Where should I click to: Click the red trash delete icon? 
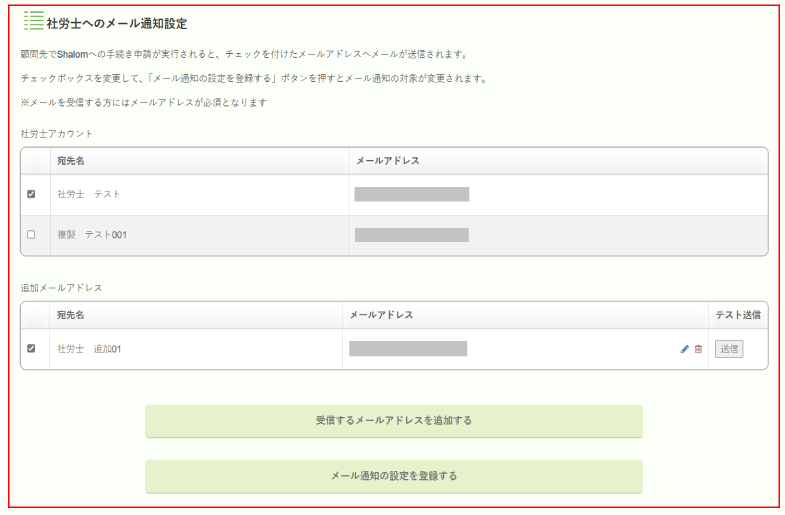tap(698, 349)
